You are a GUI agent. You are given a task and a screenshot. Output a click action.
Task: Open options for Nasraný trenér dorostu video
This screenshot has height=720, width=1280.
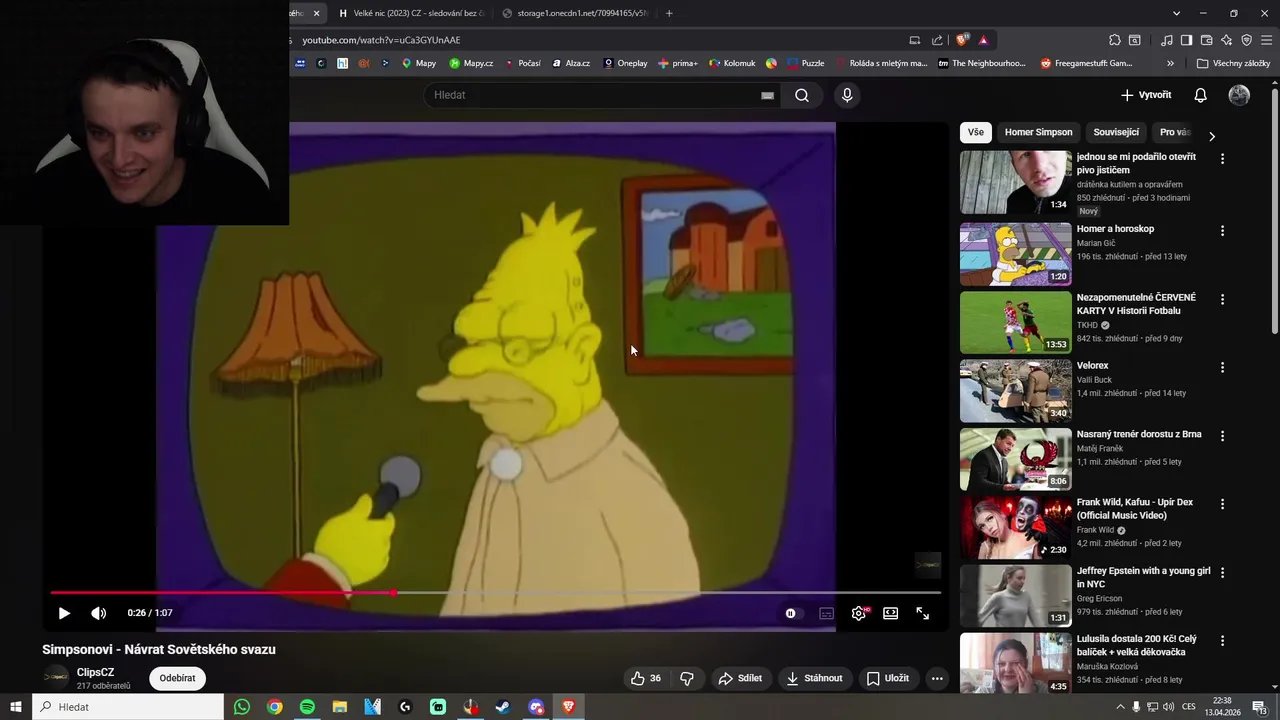click(1222, 436)
